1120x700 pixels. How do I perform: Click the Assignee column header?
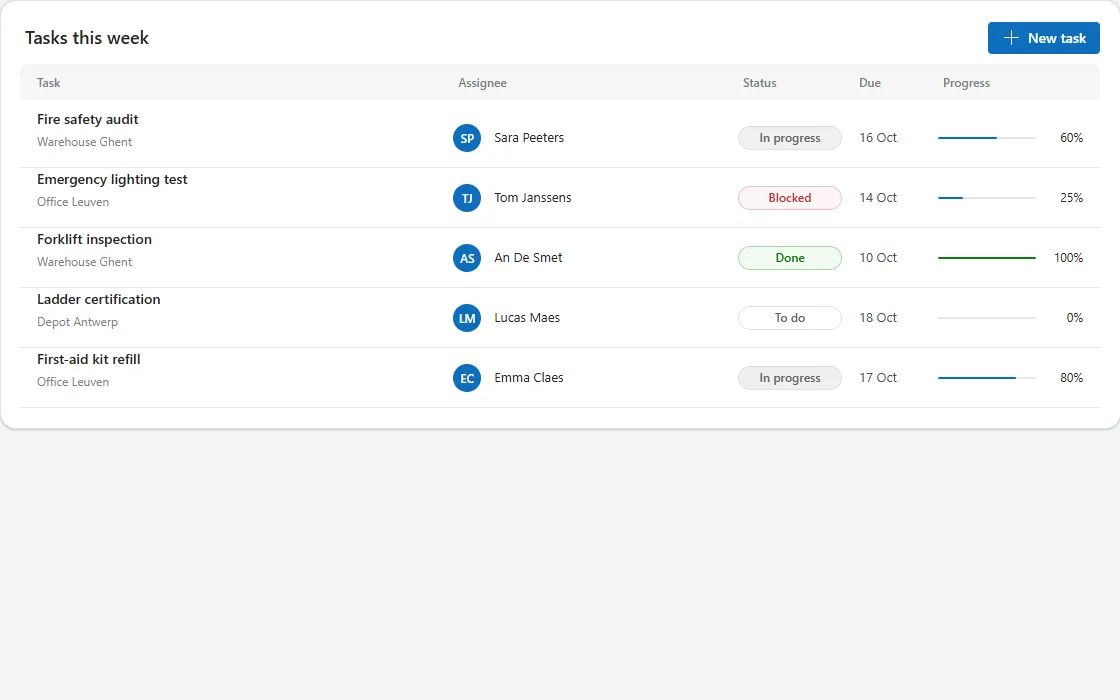(482, 83)
